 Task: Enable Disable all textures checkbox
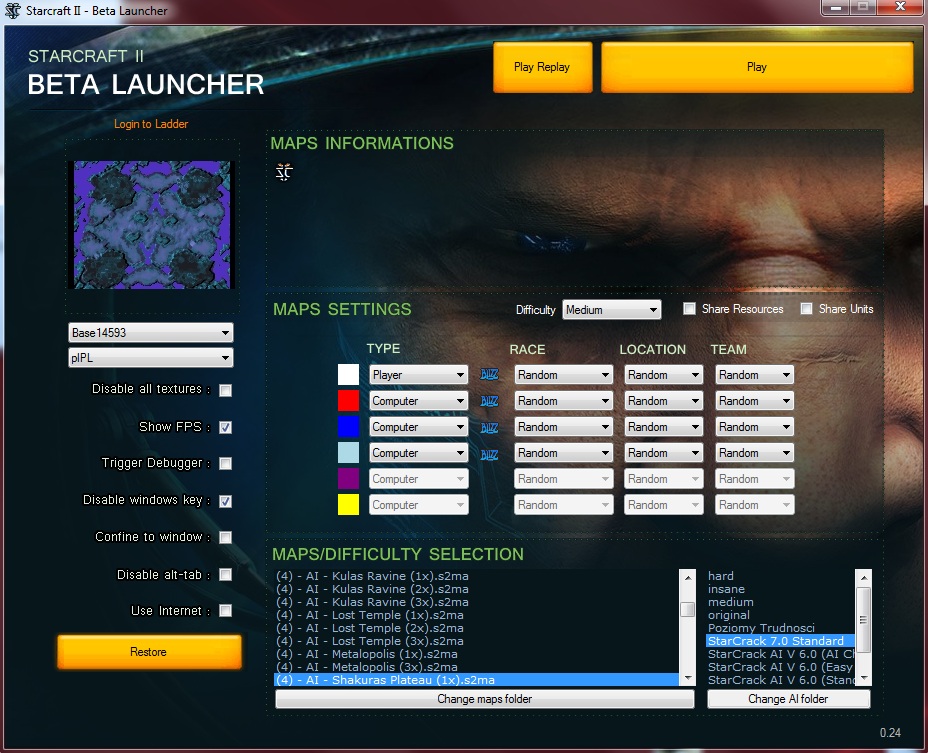tap(225, 390)
